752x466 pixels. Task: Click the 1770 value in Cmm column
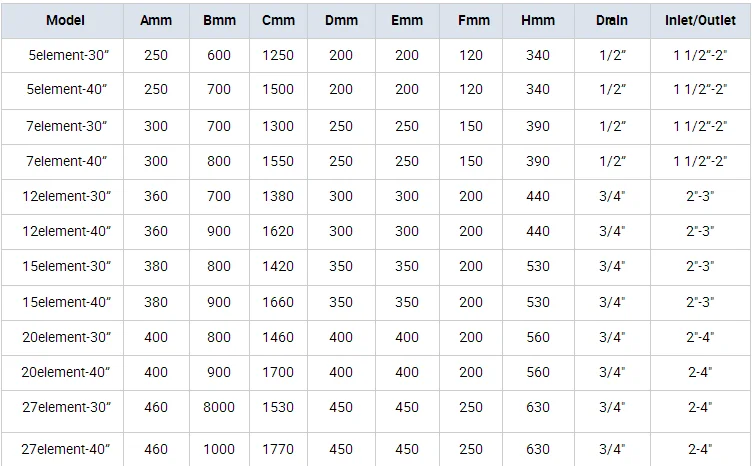point(278,449)
